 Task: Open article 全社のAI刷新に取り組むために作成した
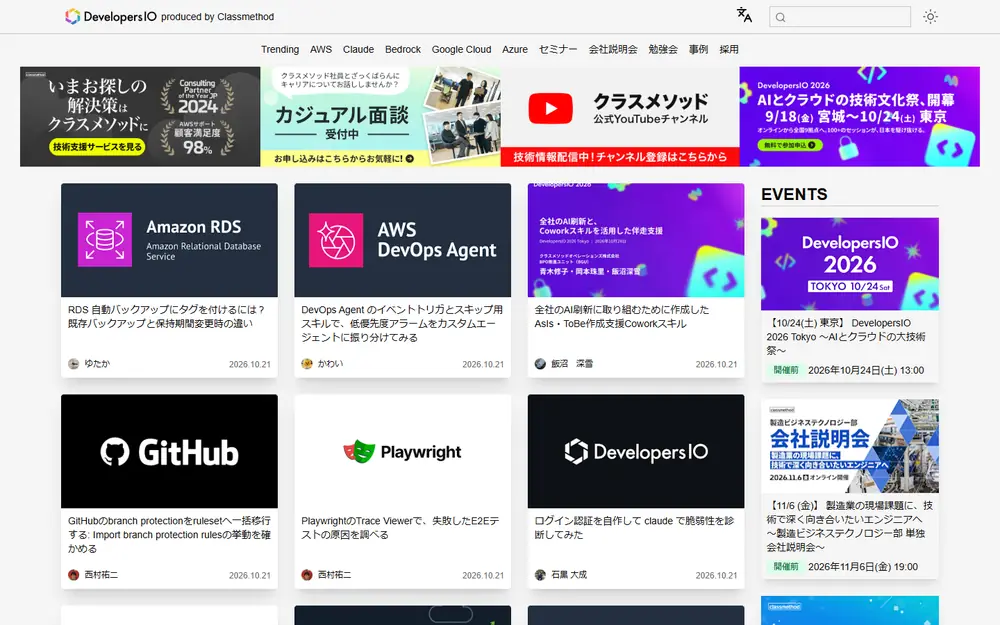(x=622, y=316)
